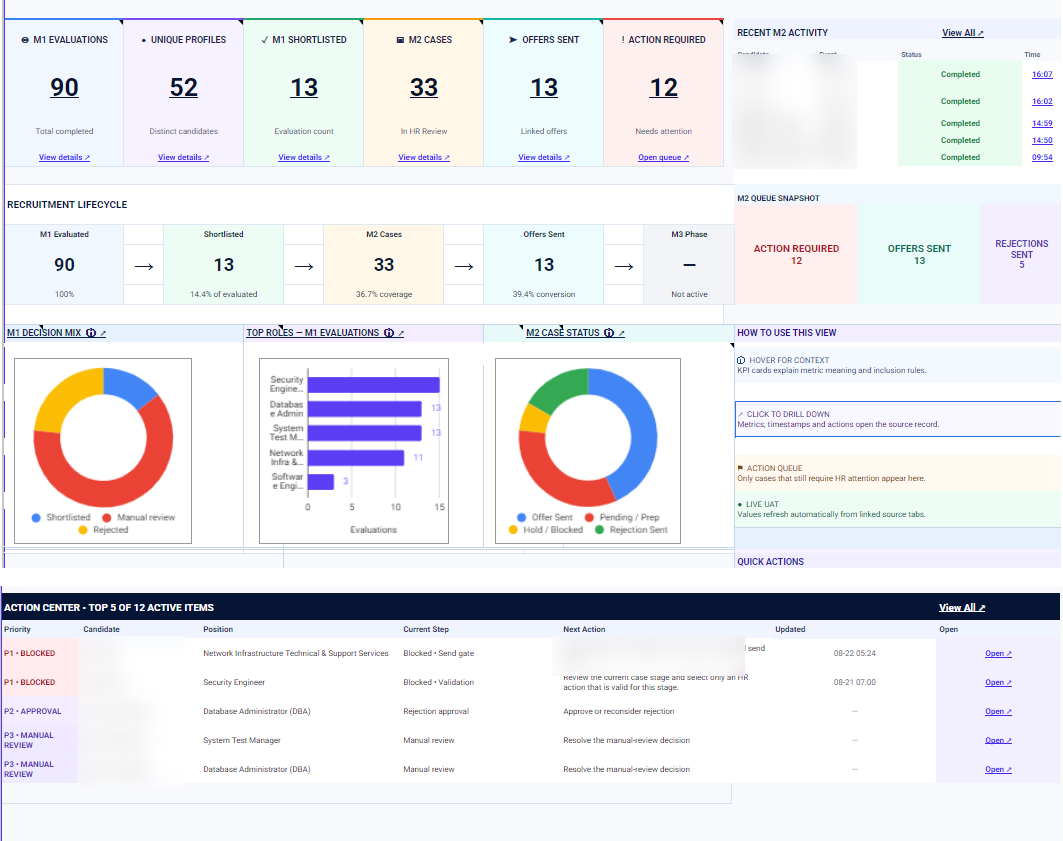This screenshot has width=1063, height=841.
Task: Open the 14:59 activity timestamp
Action: (1042, 123)
